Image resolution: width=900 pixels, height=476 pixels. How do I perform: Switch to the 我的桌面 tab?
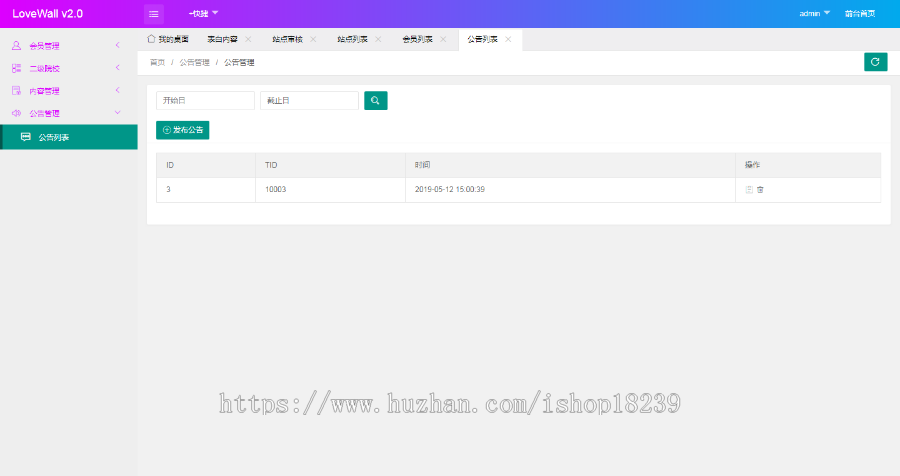coord(168,39)
